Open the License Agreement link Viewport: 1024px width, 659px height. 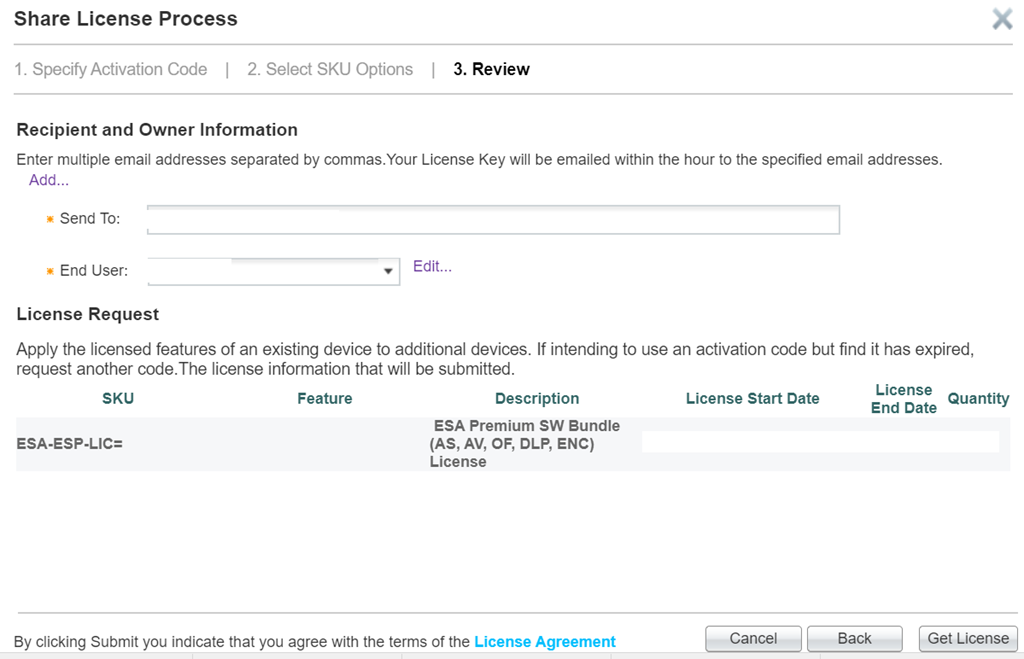pyautogui.click(x=545, y=642)
